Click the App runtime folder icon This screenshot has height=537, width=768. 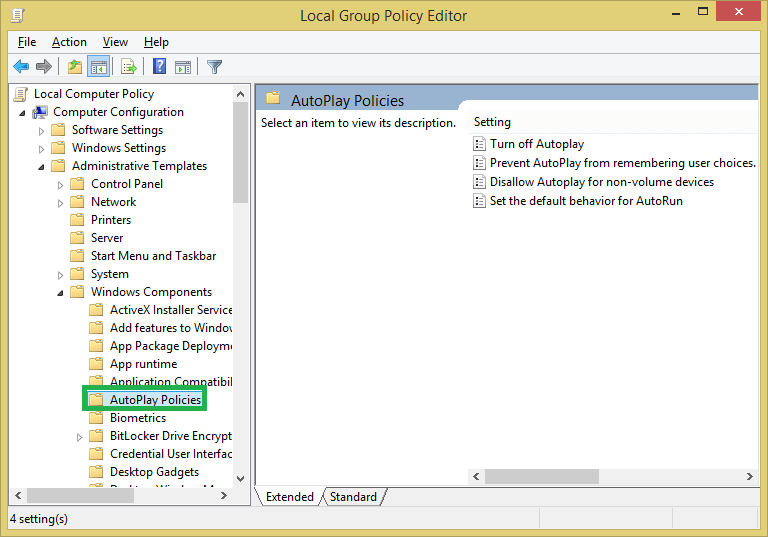(96, 364)
